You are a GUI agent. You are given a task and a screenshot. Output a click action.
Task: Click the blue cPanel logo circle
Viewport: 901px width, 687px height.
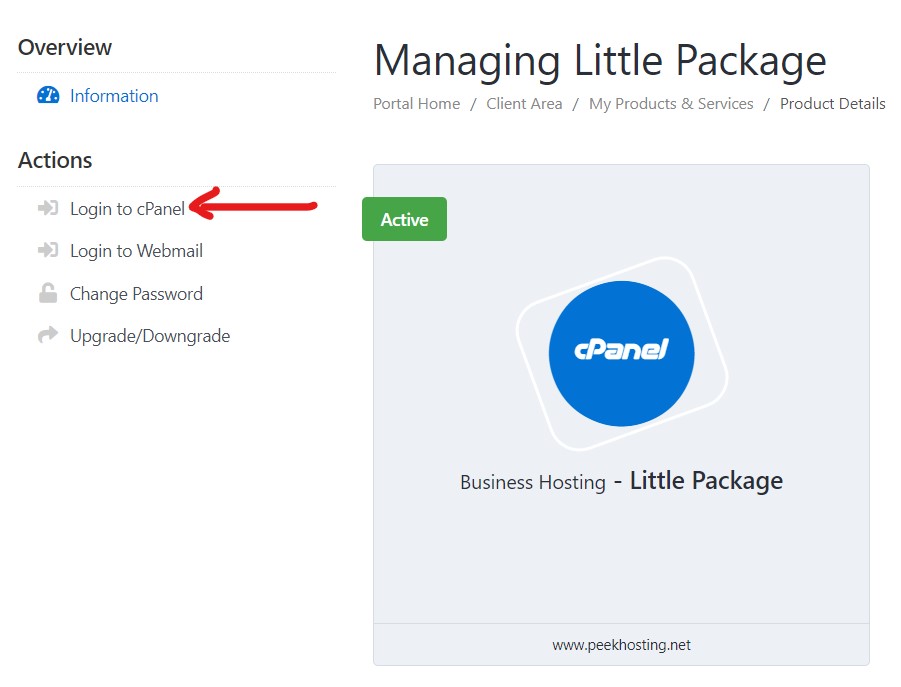coord(621,353)
